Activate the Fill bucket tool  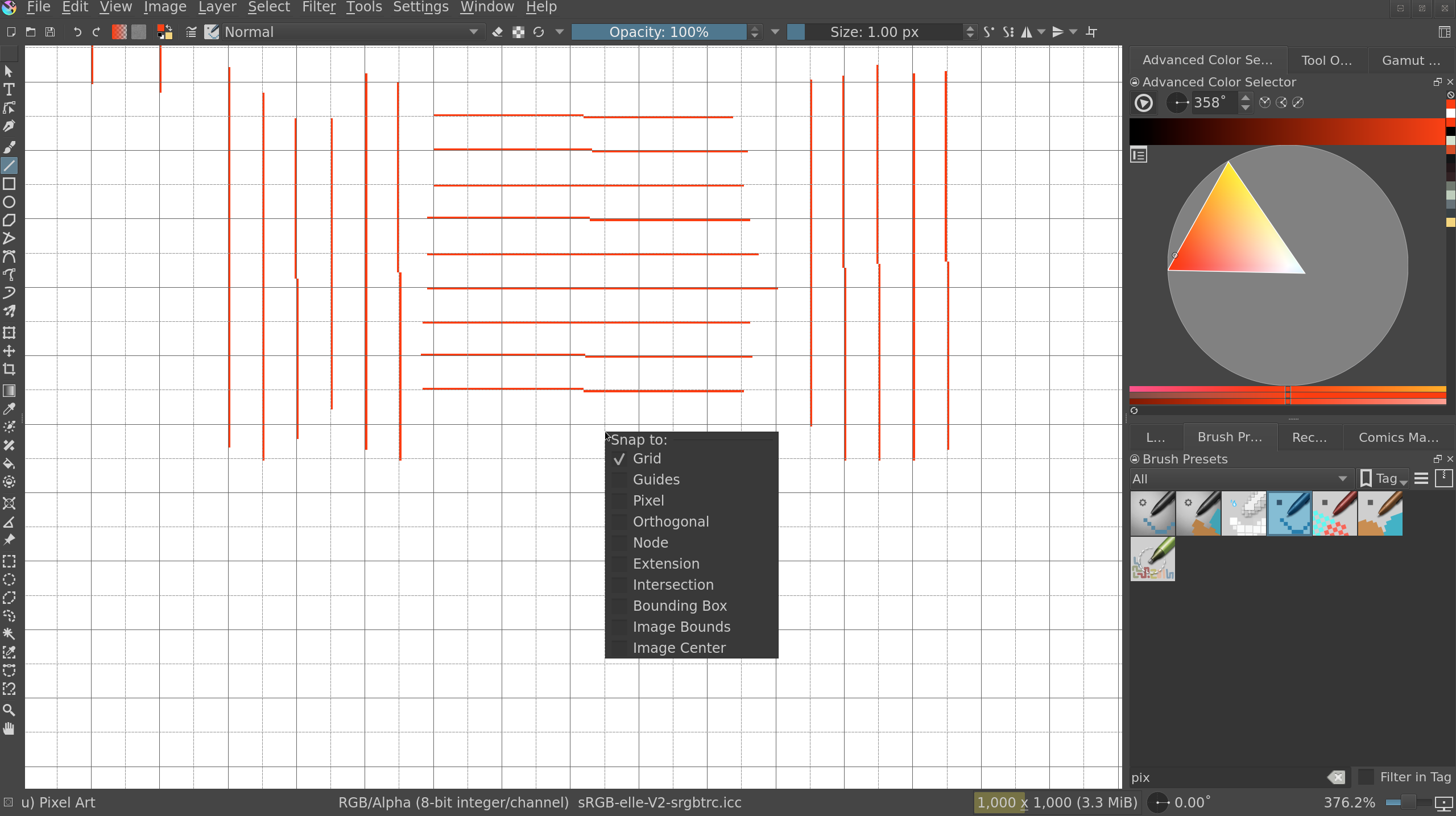click(x=9, y=463)
